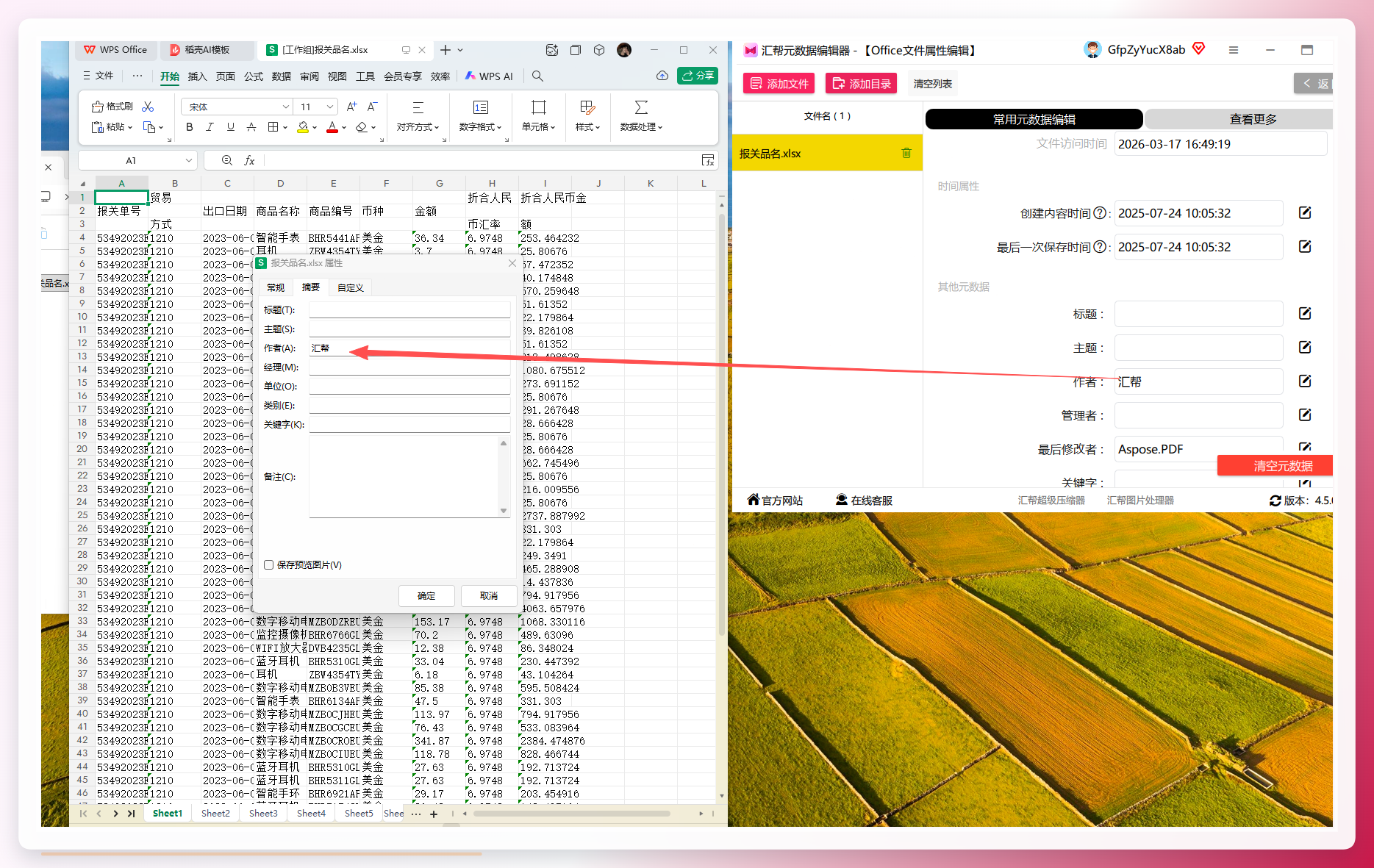Click the formula editor icon at bar end
Viewport: 1374px width, 868px height.
(708, 160)
